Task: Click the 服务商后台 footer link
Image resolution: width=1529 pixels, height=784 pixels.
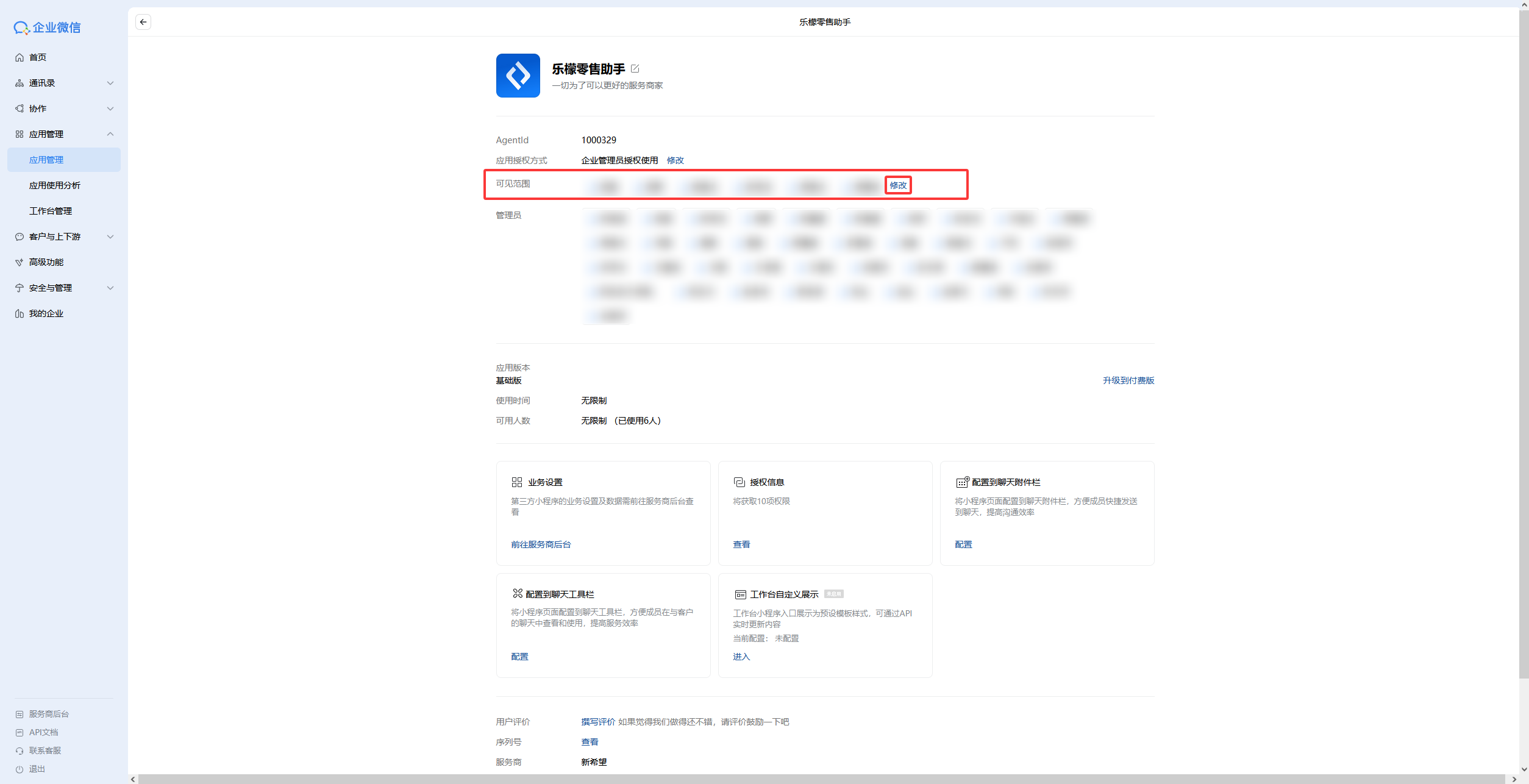Action: coord(49,714)
